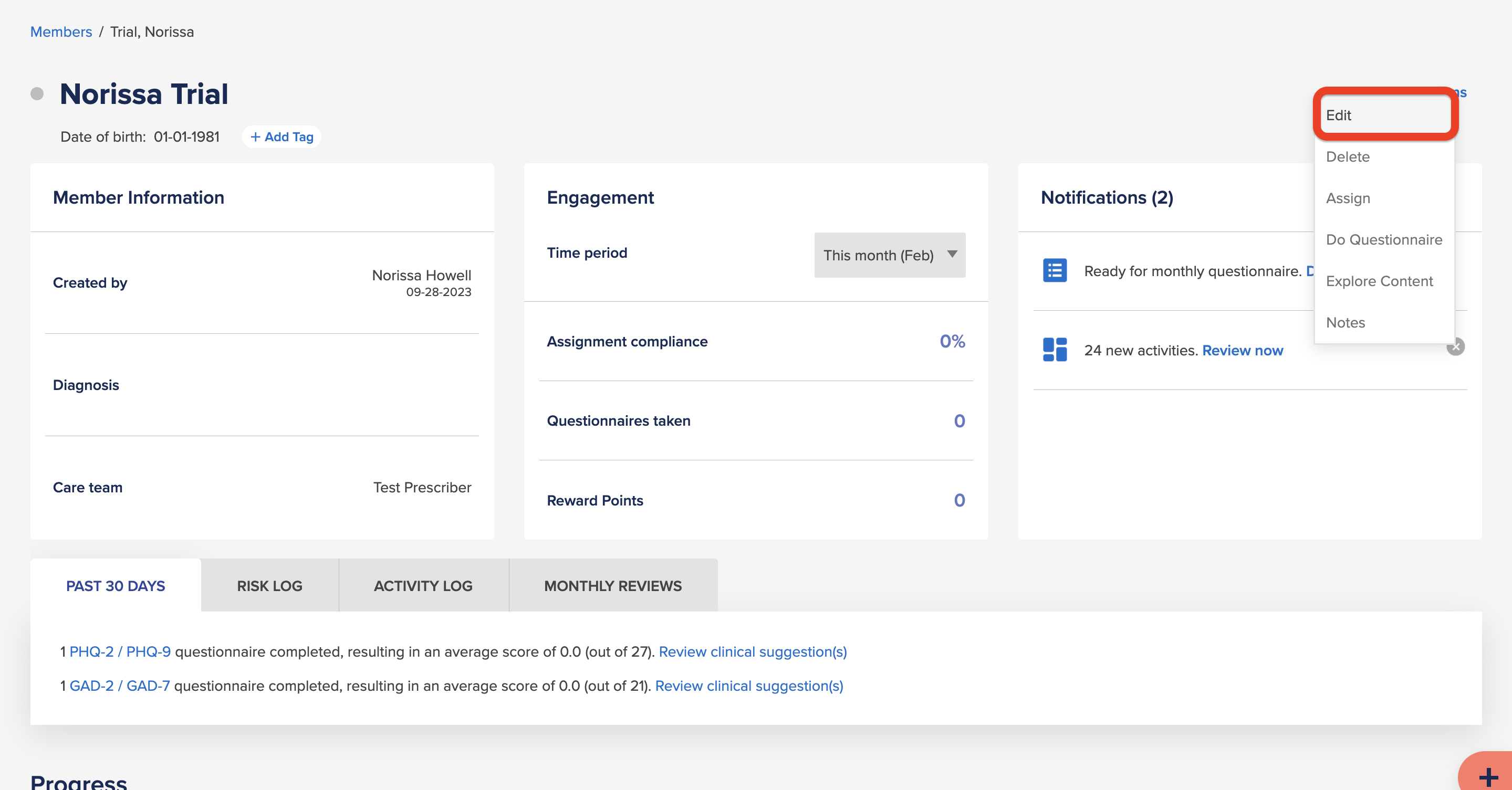Click the activities dashboard icon in Notifications
This screenshot has width=1512, height=790.
click(x=1055, y=350)
